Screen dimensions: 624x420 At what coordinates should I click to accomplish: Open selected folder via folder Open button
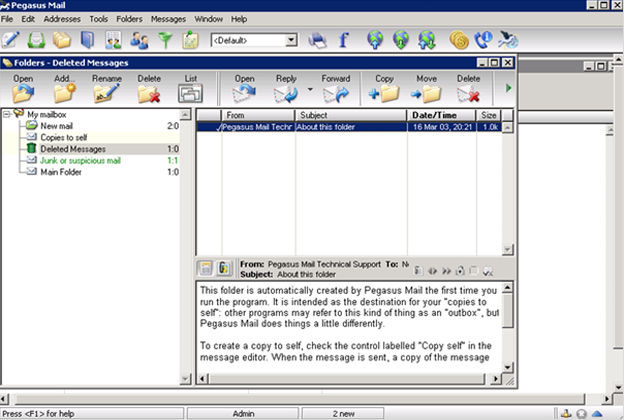(x=23, y=89)
